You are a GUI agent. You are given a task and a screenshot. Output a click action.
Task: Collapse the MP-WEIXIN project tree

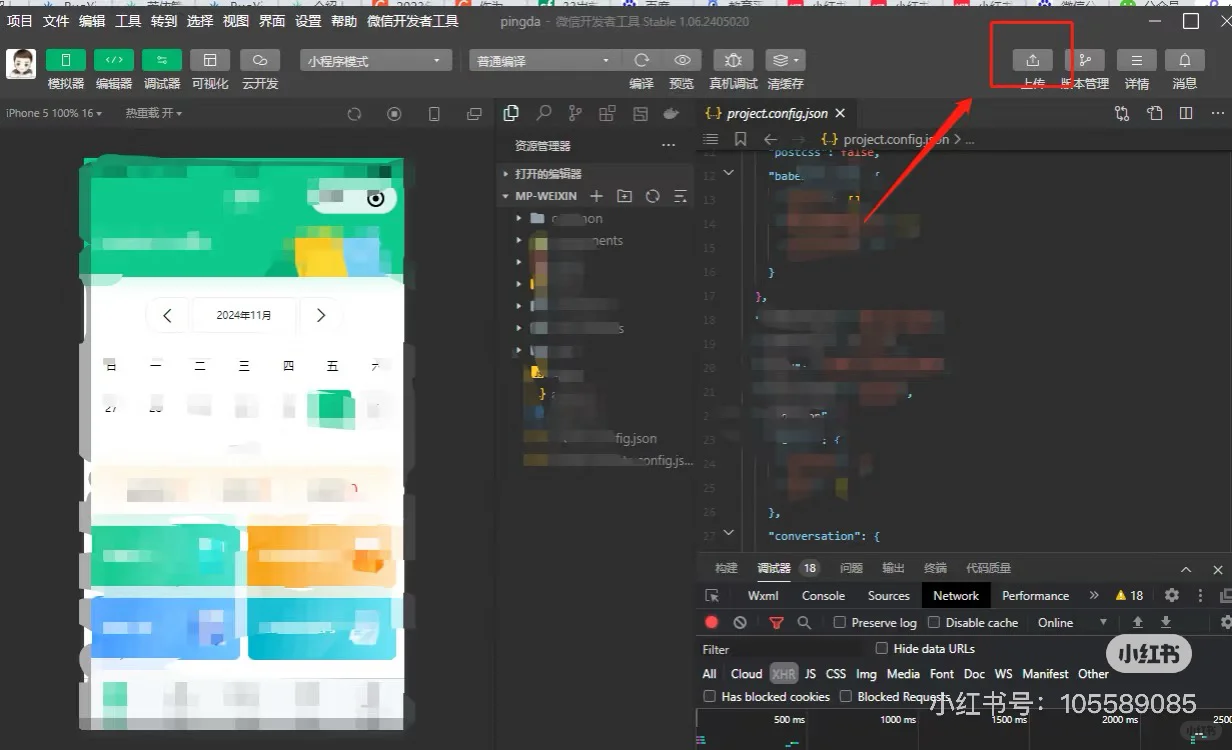coord(538,196)
